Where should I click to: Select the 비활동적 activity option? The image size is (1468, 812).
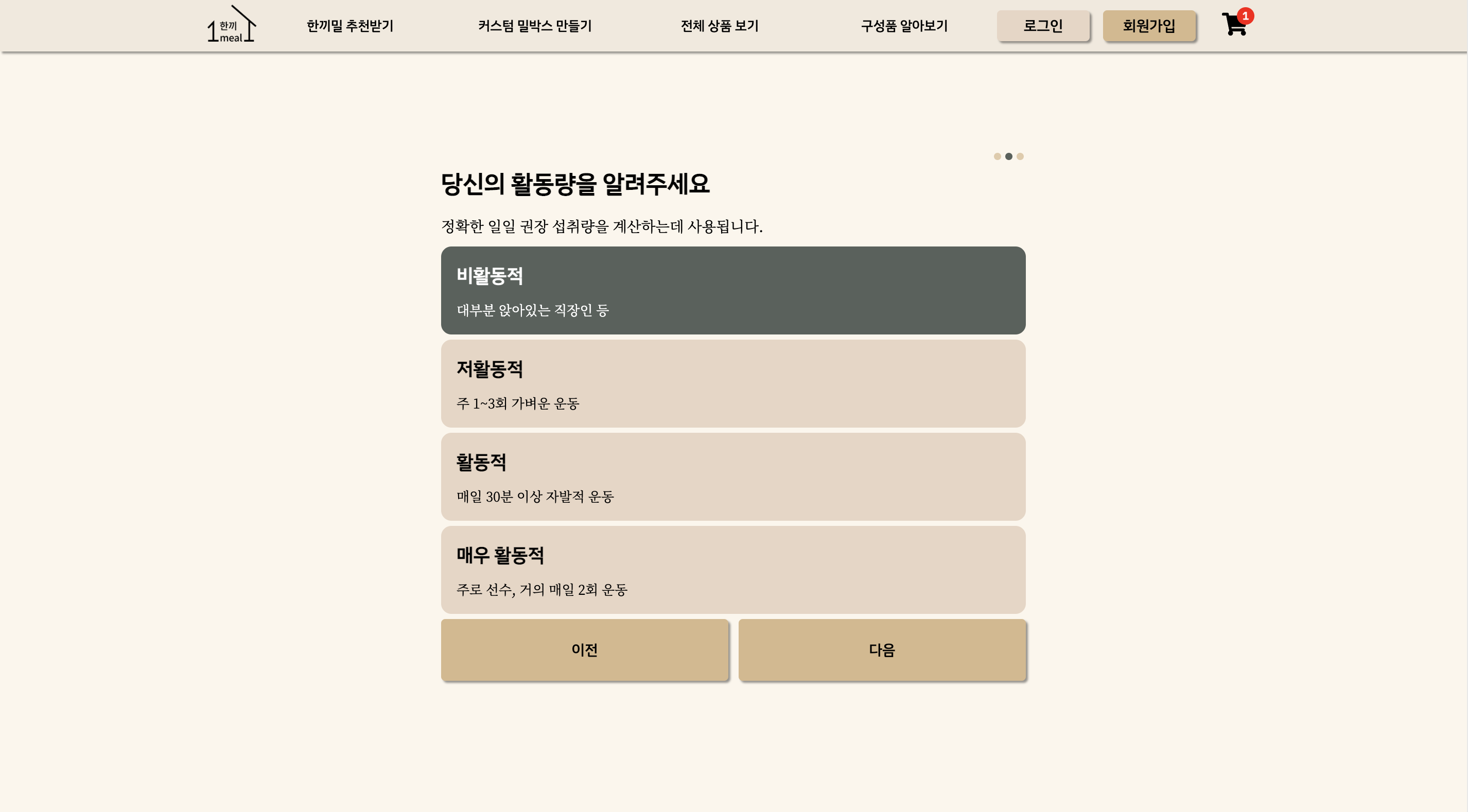[x=733, y=290]
